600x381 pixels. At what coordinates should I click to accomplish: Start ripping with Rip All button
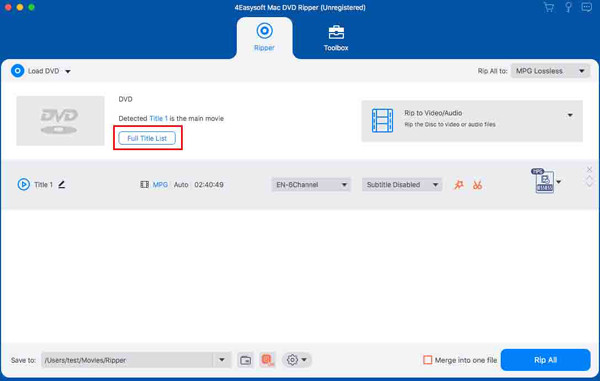coord(545,360)
